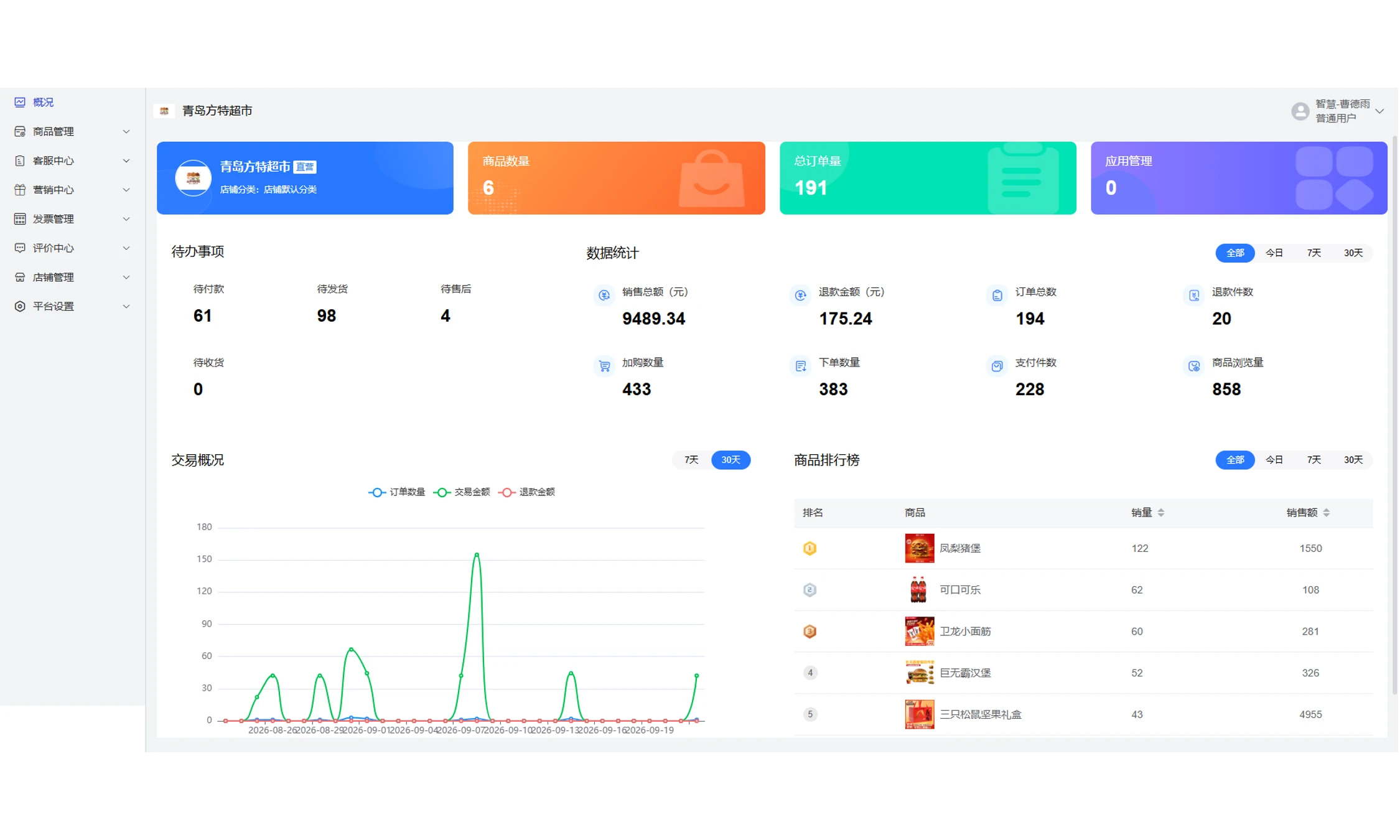Switch 交易概况 chart to 30天
Image resolution: width=1400 pixels, height=840 pixels.
pyautogui.click(x=730, y=460)
